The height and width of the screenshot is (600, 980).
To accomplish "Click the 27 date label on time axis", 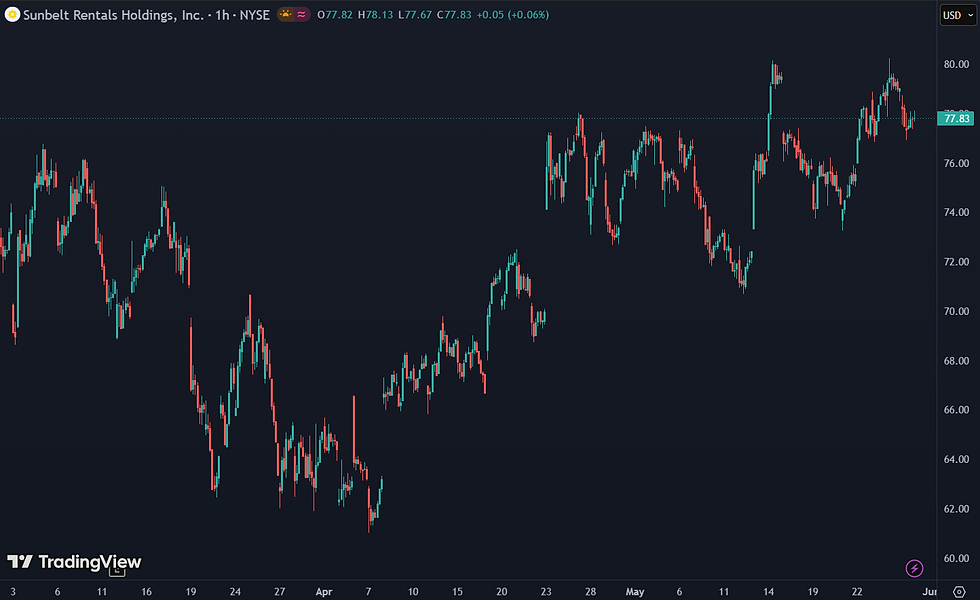I will pyautogui.click(x=279, y=591).
